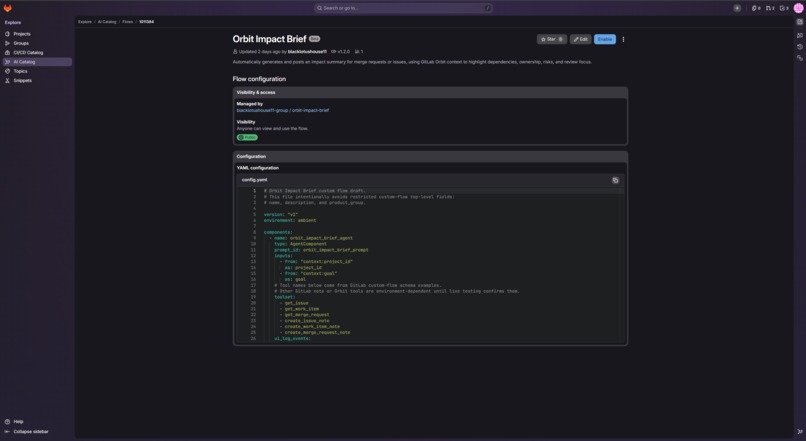This screenshot has height=441, width=806.
Task: Click the 'environment: ambient' code line
Action: coord(290,220)
